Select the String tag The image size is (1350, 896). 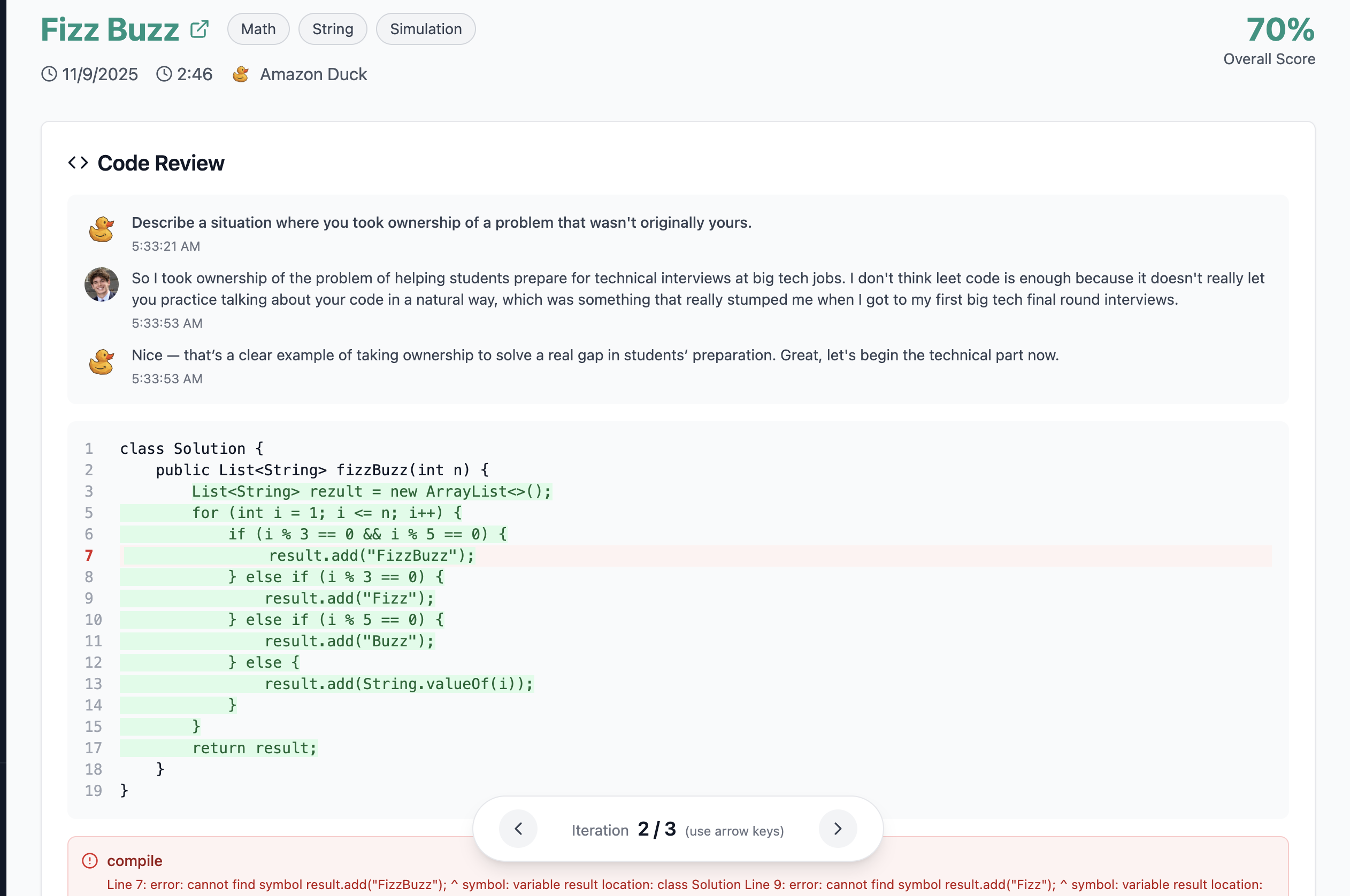click(x=333, y=29)
